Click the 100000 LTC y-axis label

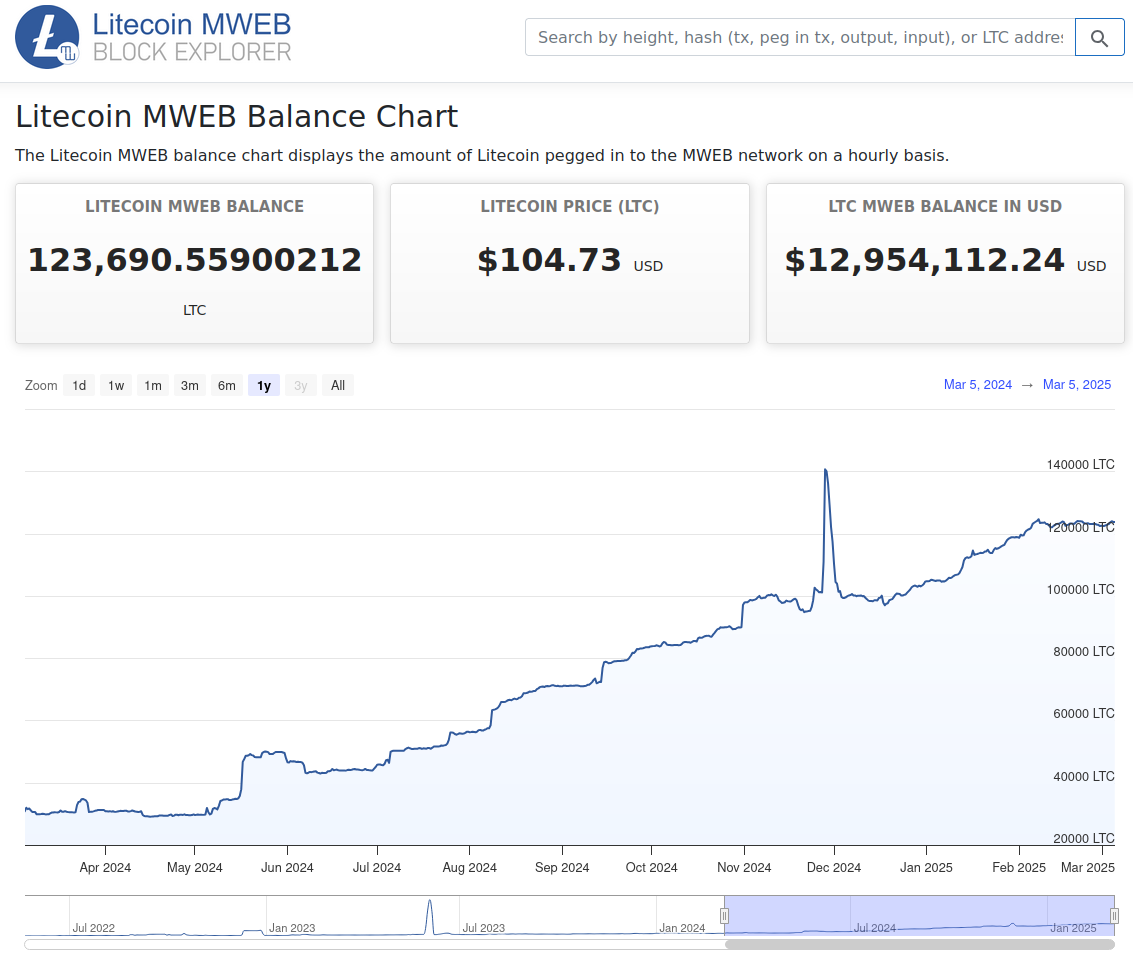[1080, 589]
